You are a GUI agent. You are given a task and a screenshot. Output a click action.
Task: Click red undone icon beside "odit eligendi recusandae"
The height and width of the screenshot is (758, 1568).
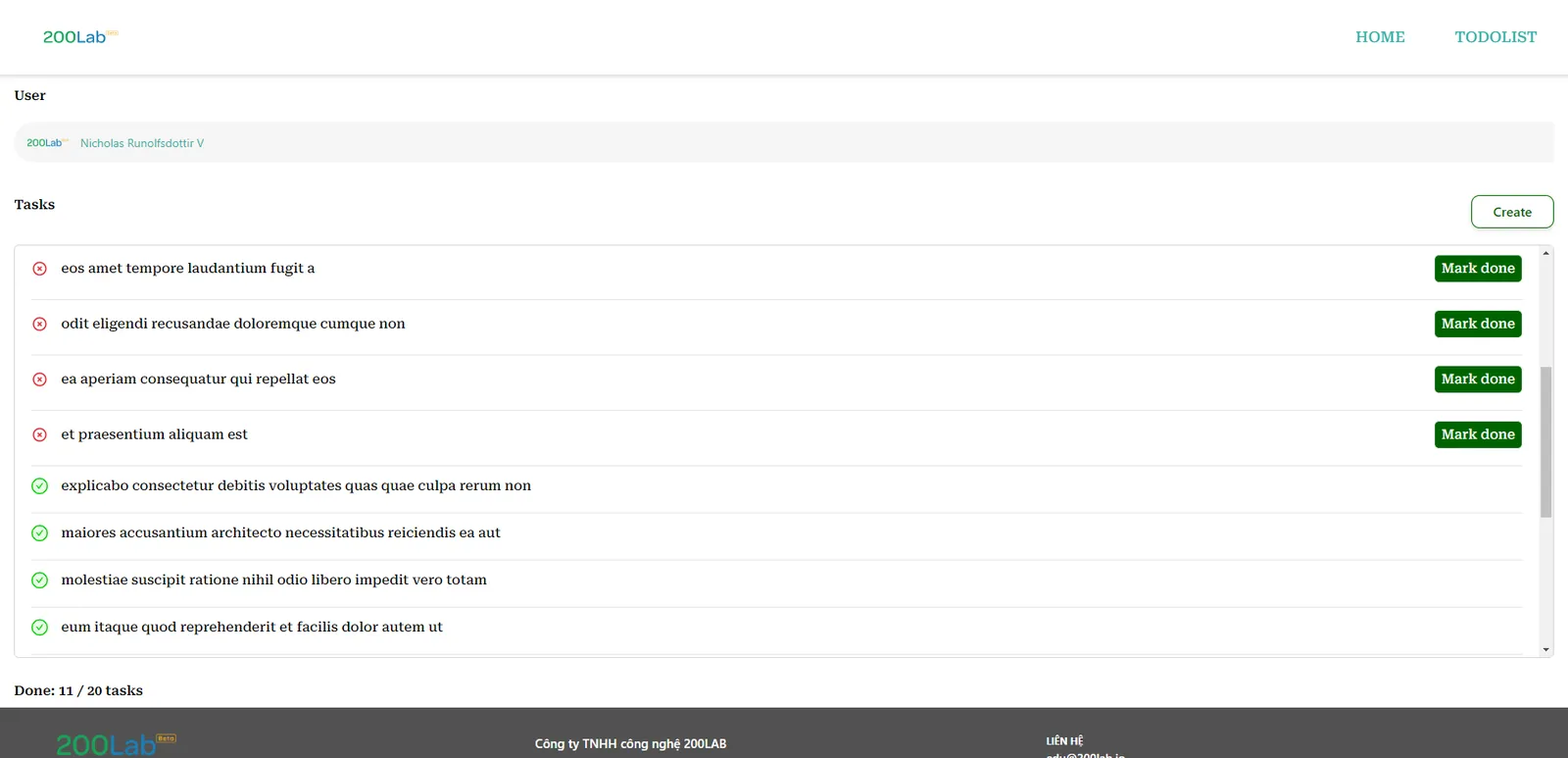click(x=40, y=324)
